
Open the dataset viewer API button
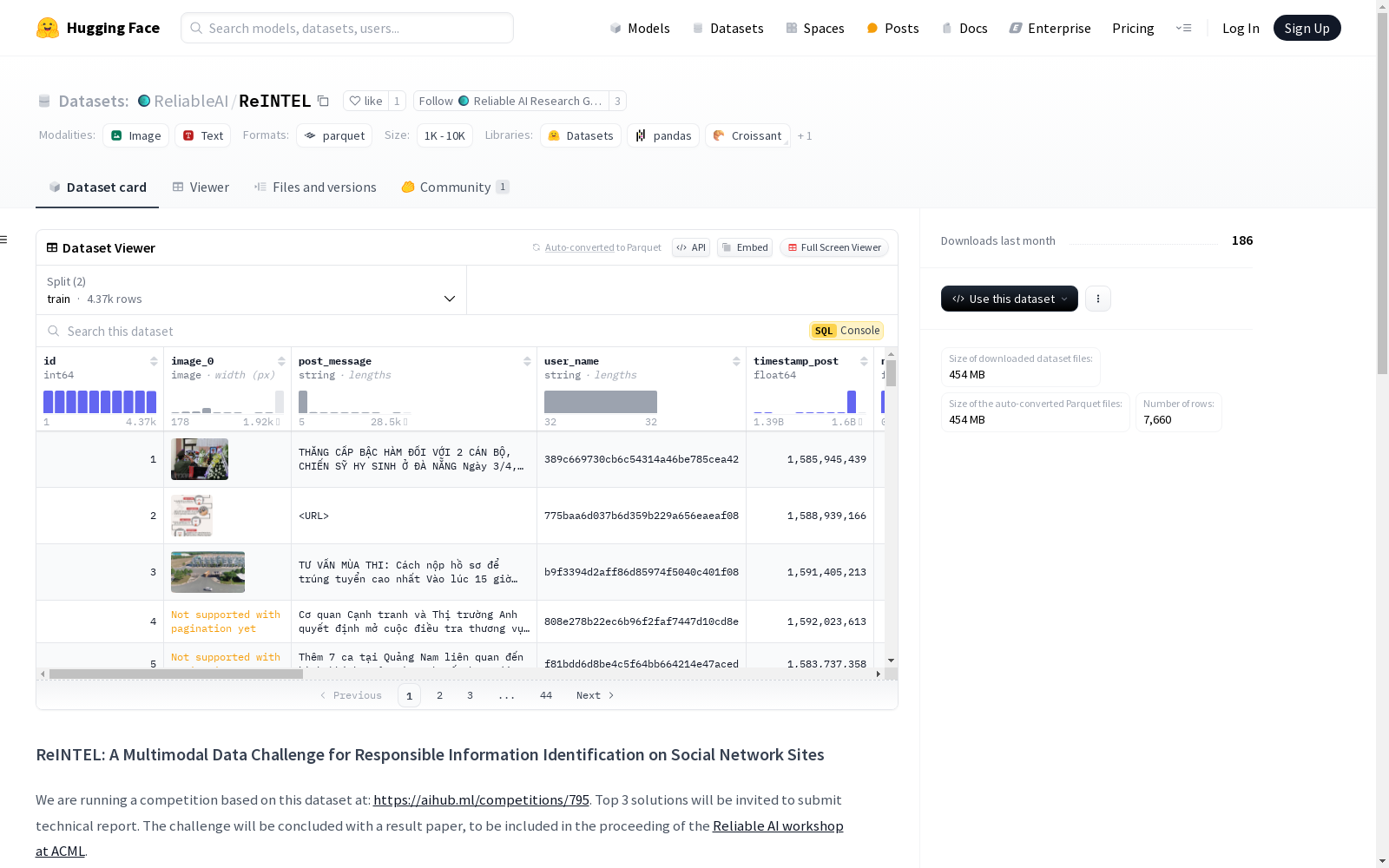tap(691, 247)
